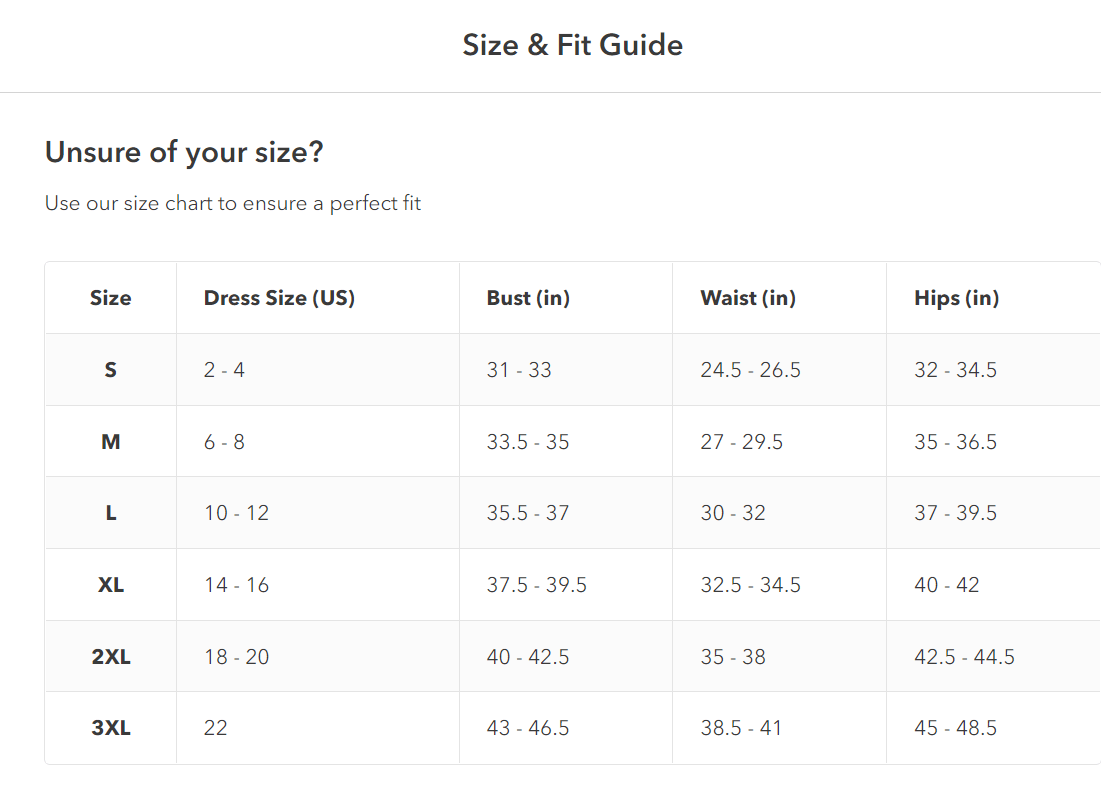Click the L size row label
Screen dimensions: 1101x798
[110, 513]
